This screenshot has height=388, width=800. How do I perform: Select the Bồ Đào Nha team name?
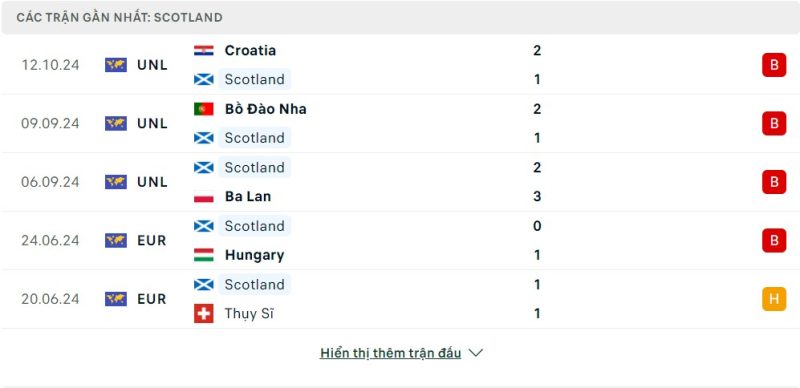pos(265,109)
